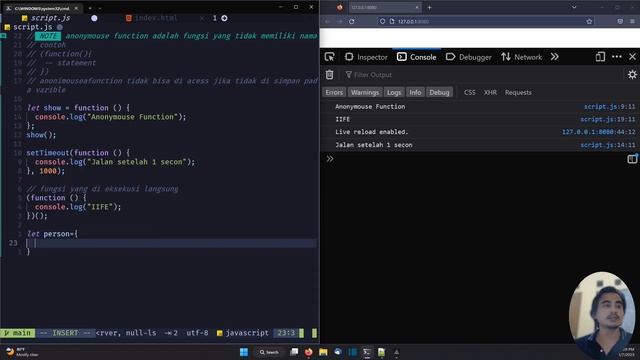Open the Inspector panel
640x360 pixels.
coord(366,57)
